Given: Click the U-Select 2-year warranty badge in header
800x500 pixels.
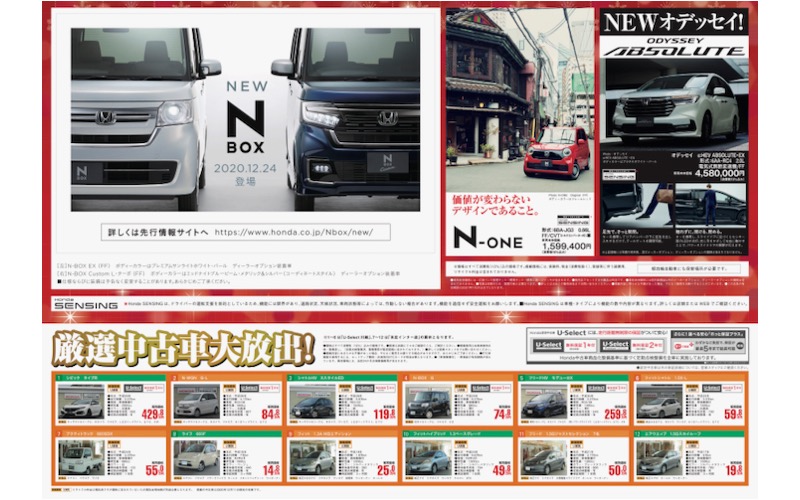Looking at the screenshot, I should [x=632, y=346].
